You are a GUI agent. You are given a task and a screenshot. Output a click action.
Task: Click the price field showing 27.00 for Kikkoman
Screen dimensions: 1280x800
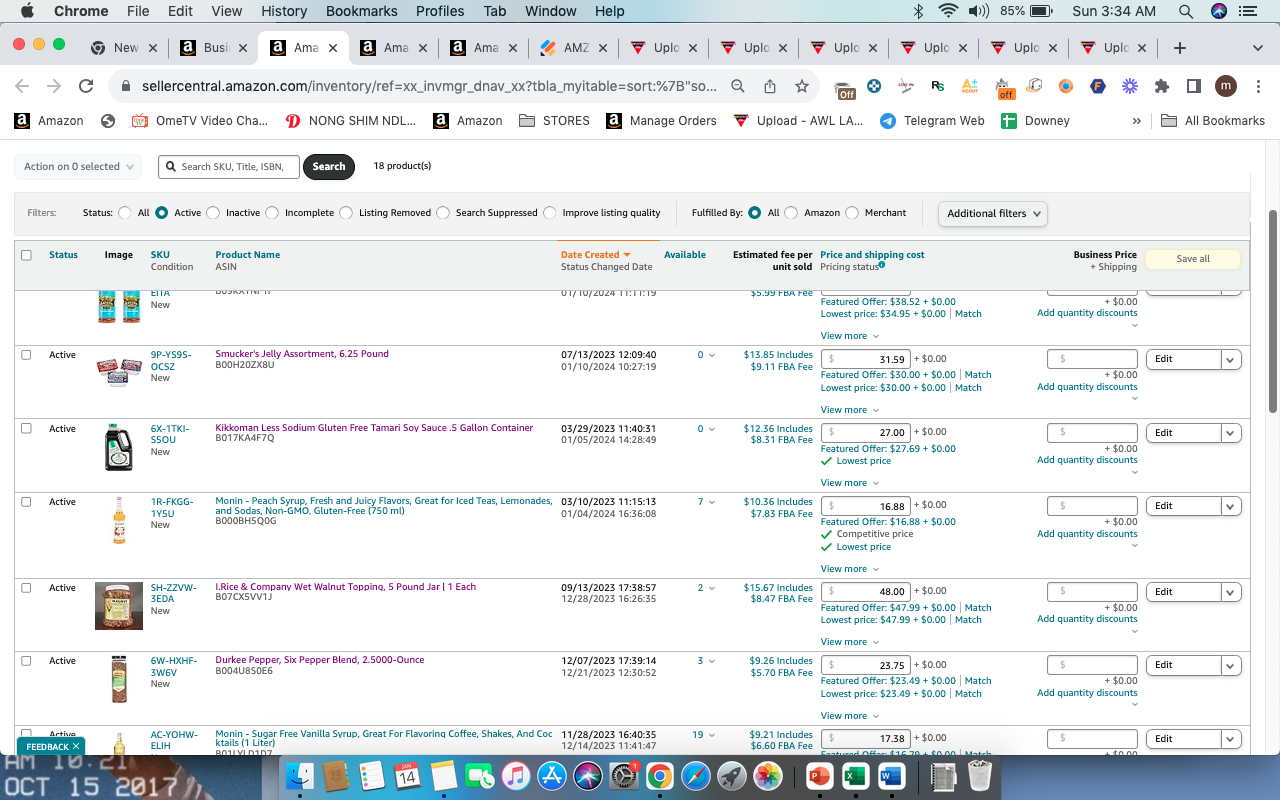tap(865, 433)
